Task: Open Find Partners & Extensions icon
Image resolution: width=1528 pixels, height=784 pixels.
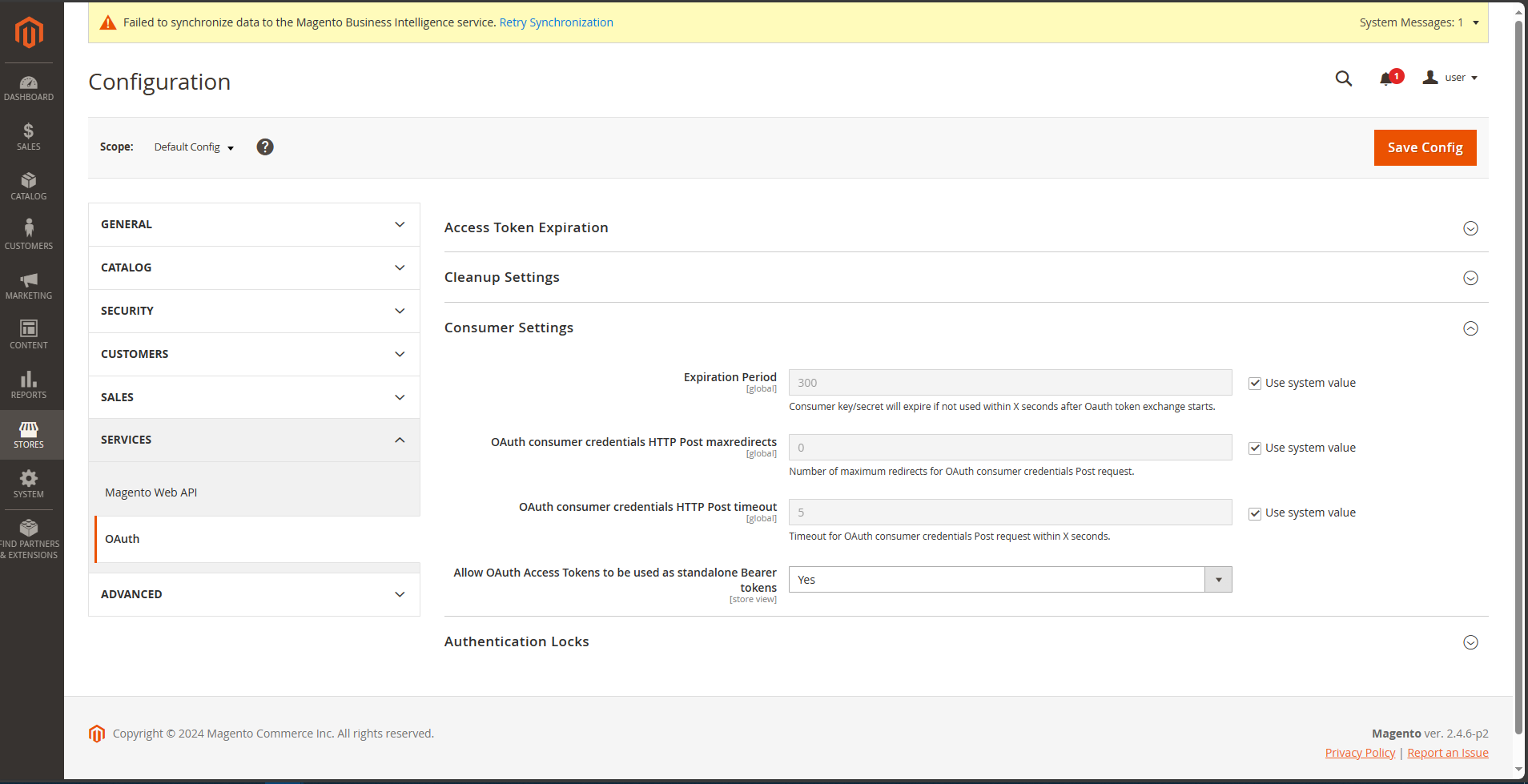Action: [29, 540]
